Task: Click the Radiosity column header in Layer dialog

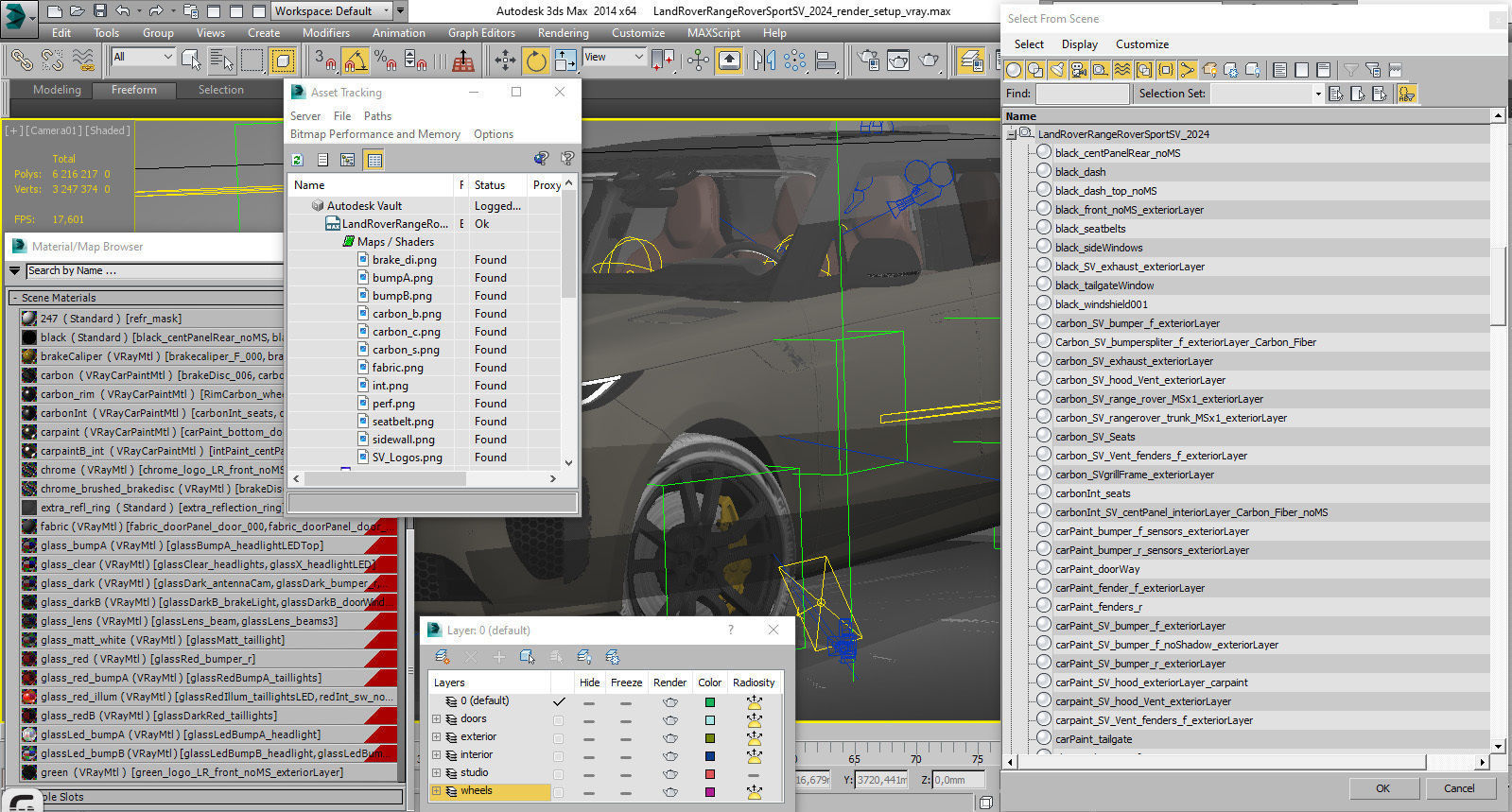Action: tap(754, 682)
